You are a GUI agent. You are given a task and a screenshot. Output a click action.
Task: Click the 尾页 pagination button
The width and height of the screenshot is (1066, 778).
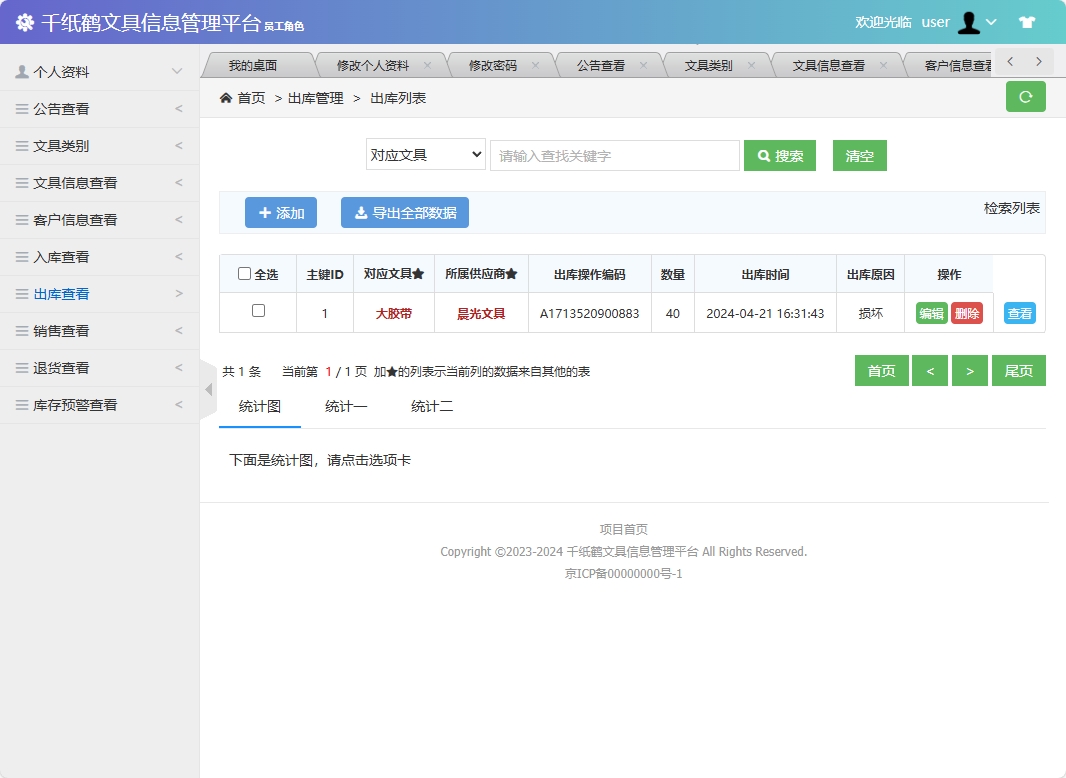point(1019,370)
